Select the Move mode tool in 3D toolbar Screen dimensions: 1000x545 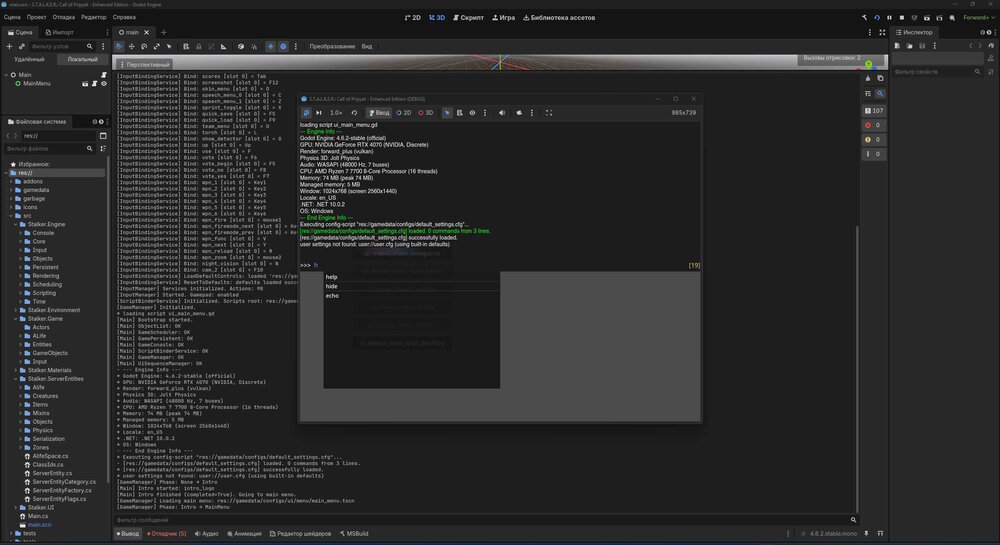131,47
